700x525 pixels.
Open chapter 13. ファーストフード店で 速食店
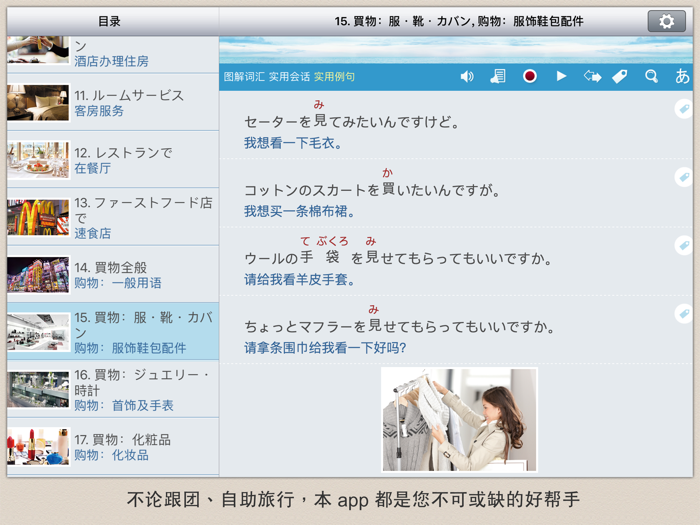113,217
